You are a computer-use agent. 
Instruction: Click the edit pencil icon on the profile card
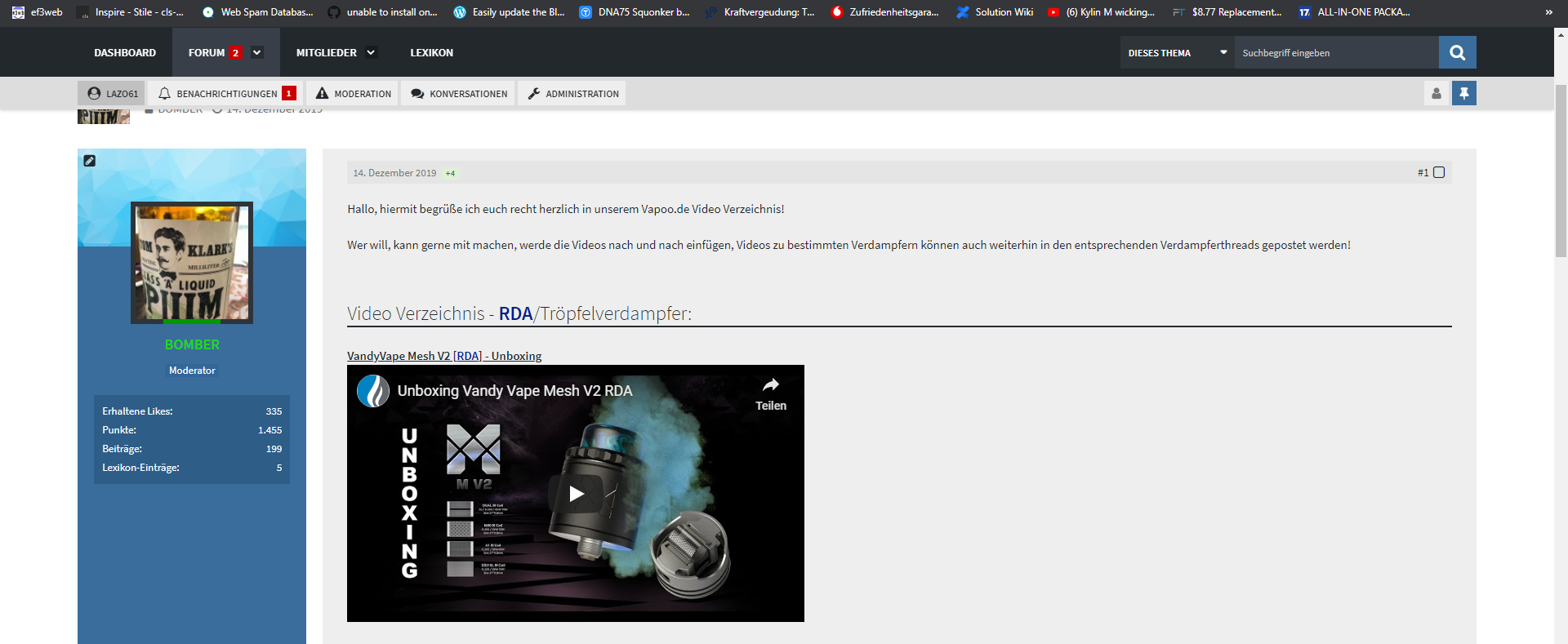[x=90, y=161]
